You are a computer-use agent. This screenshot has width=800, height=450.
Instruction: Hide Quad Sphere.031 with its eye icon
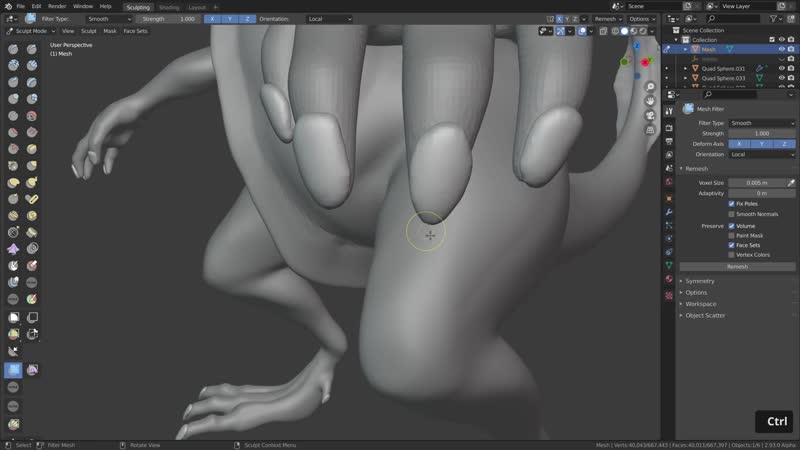click(x=781, y=68)
